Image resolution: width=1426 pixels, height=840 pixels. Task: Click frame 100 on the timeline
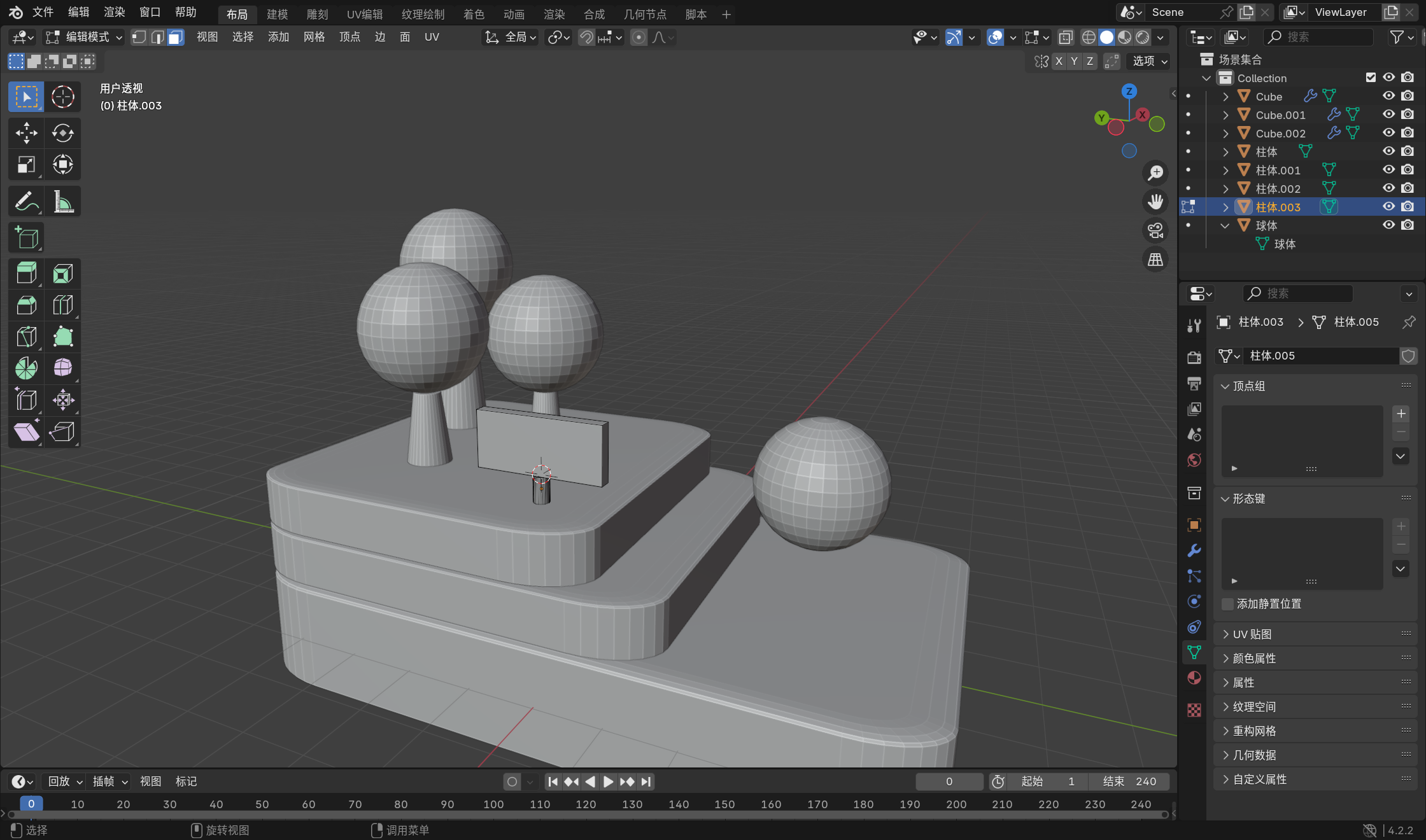[493, 804]
